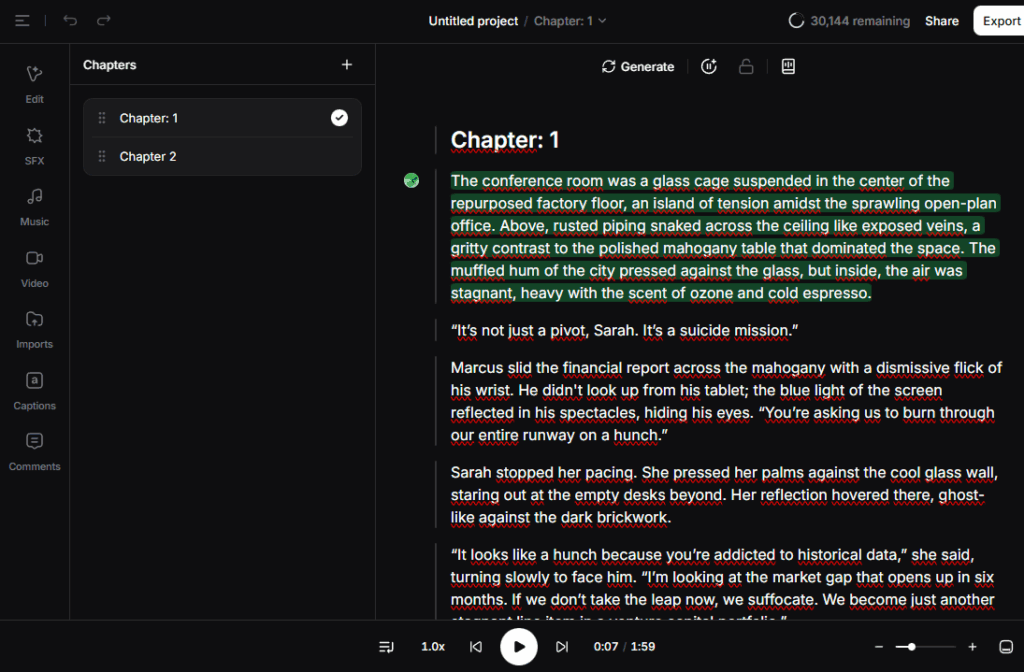Click the undo arrow in the top bar
This screenshot has height=672, width=1024.
click(68, 20)
